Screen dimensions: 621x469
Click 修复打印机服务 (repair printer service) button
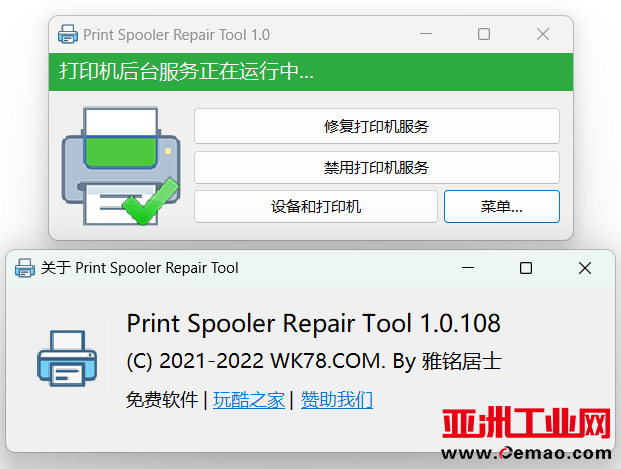(x=377, y=126)
